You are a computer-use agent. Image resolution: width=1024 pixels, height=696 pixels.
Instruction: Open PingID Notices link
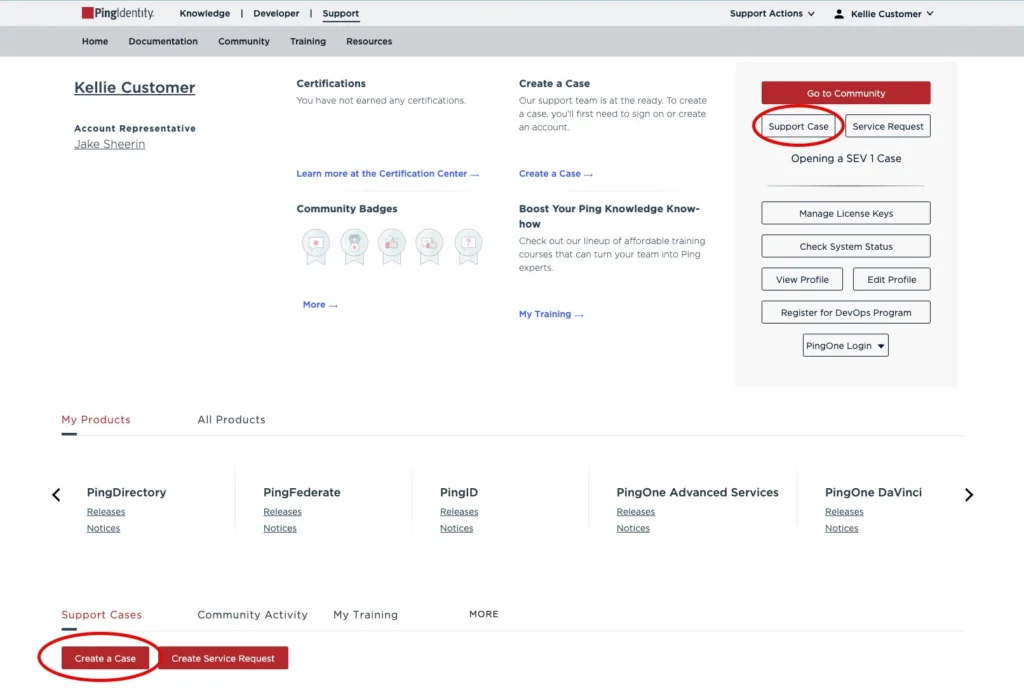tap(456, 528)
